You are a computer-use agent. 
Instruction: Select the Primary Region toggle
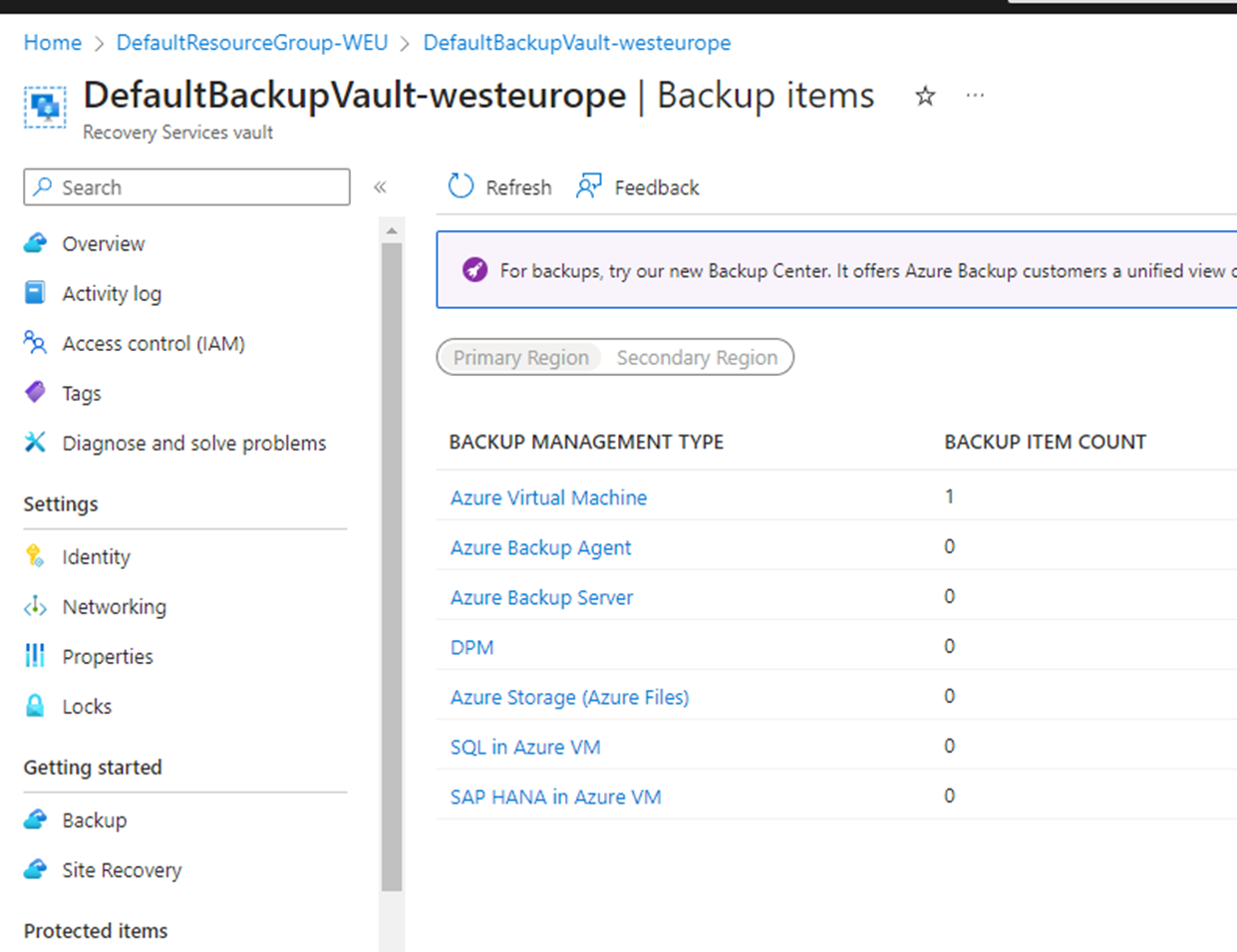click(520, 358)
